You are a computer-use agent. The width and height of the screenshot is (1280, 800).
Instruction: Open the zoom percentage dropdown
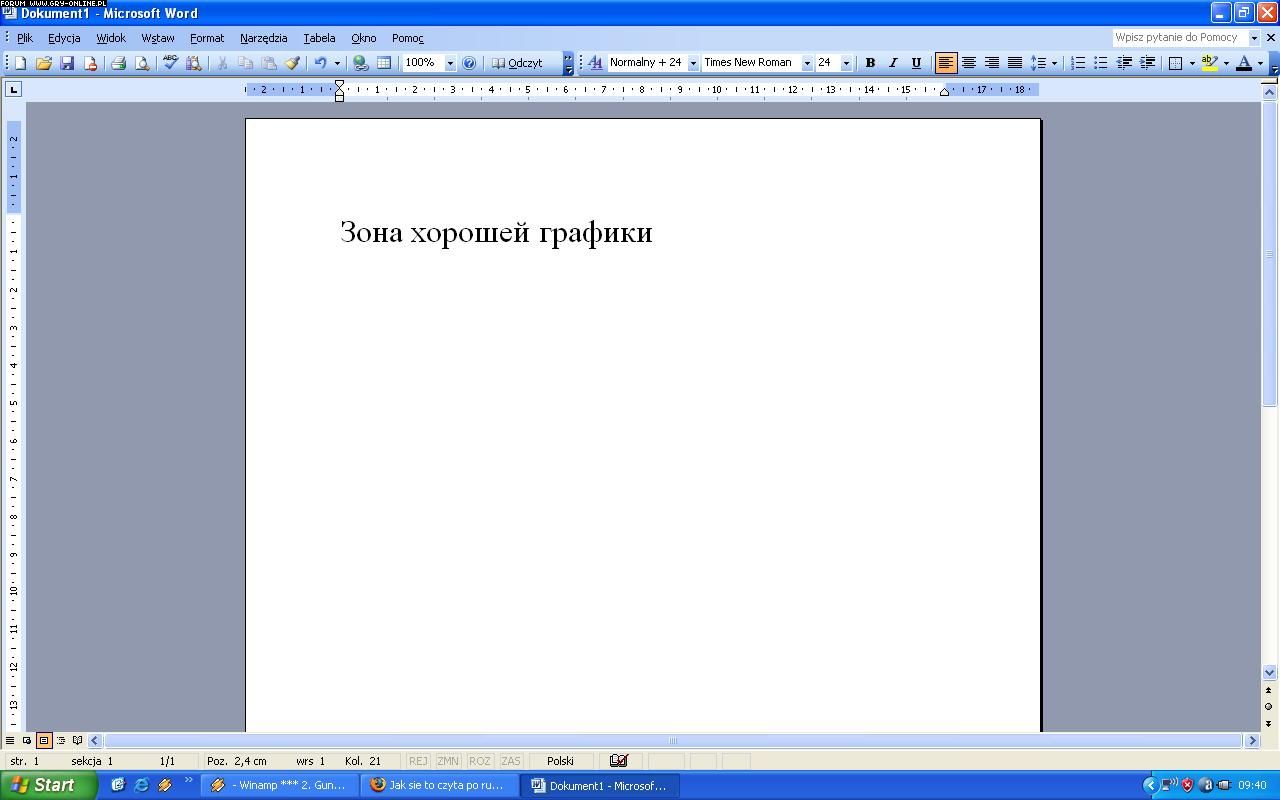[449, 63]
